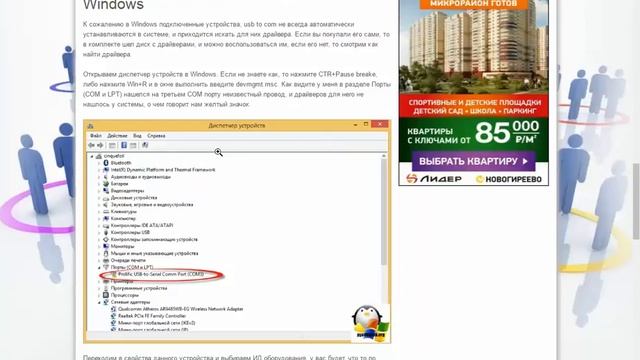Image resolution: width=640 pixels, height=360 pixels.
Task: Click the apartment buildings photo in the ad
Action: (473, 51)
